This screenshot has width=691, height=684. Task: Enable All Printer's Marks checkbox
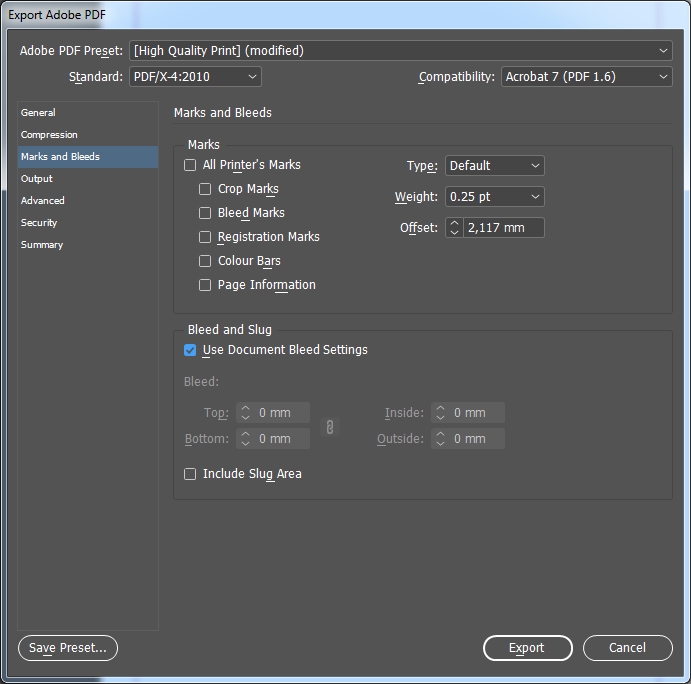[x=190, y=165]
